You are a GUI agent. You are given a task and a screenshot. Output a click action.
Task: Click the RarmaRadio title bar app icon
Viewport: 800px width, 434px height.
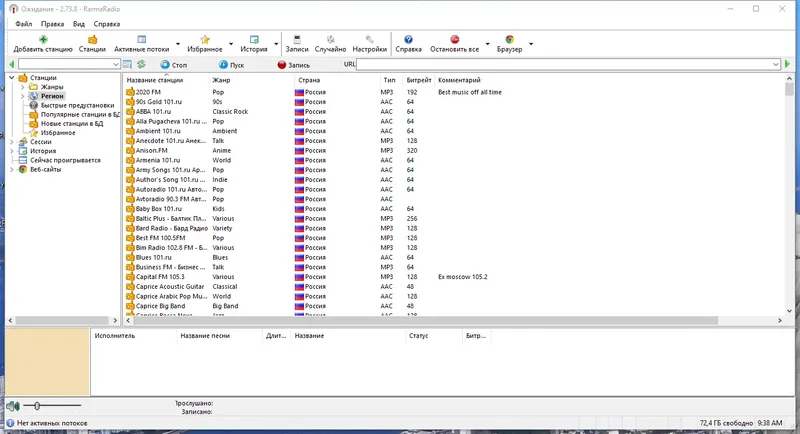(x=13, y=9)
